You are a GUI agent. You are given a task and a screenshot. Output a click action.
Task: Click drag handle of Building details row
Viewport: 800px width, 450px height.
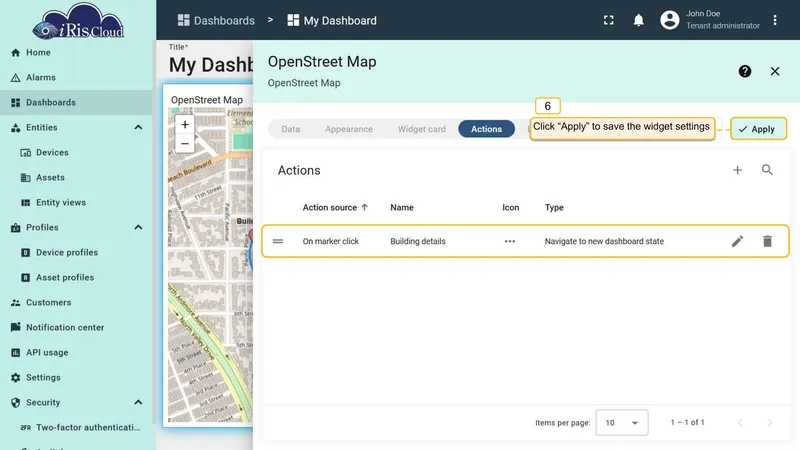tap(278, 241)
